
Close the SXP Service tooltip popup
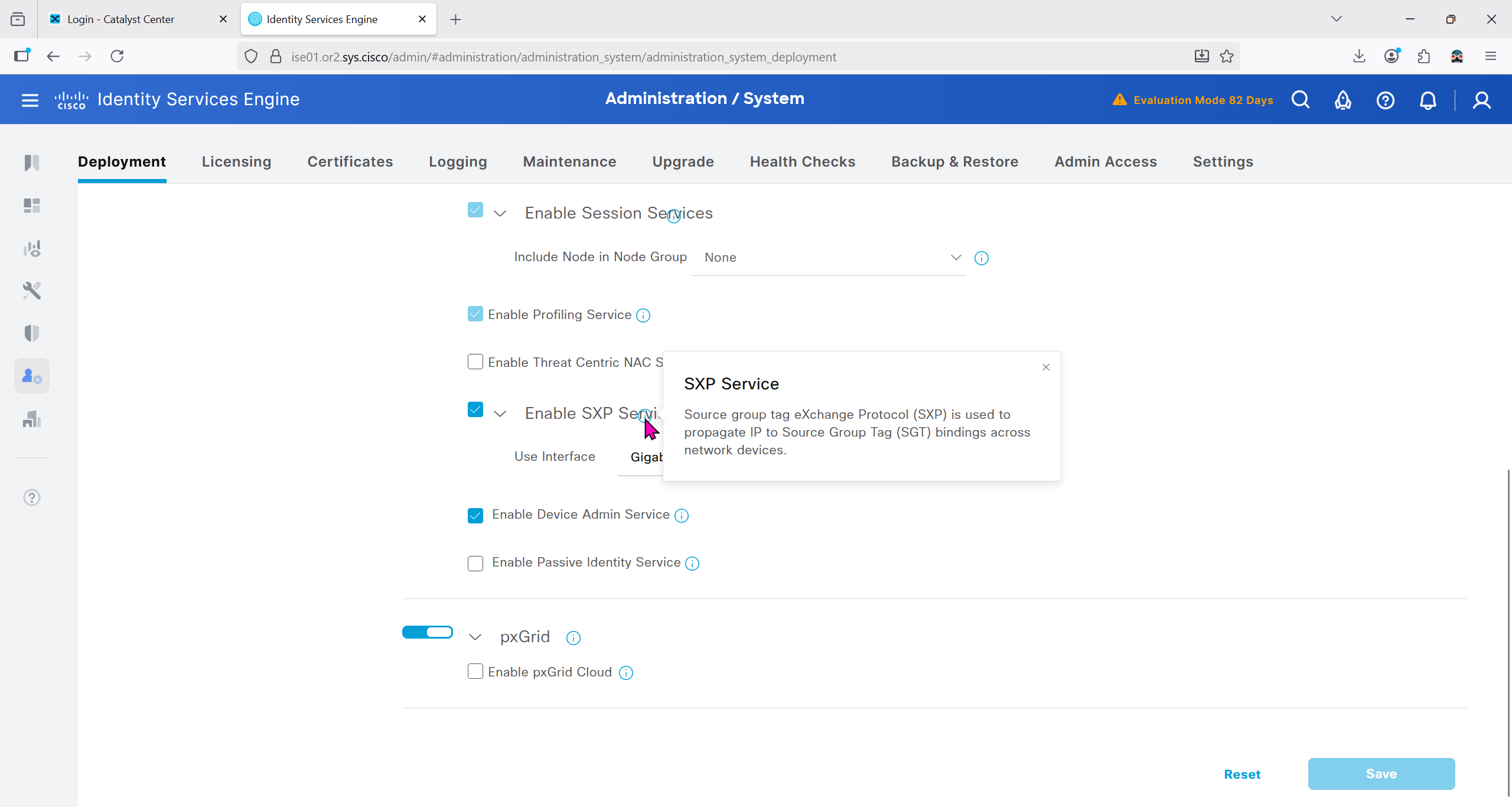[1046, 367]
